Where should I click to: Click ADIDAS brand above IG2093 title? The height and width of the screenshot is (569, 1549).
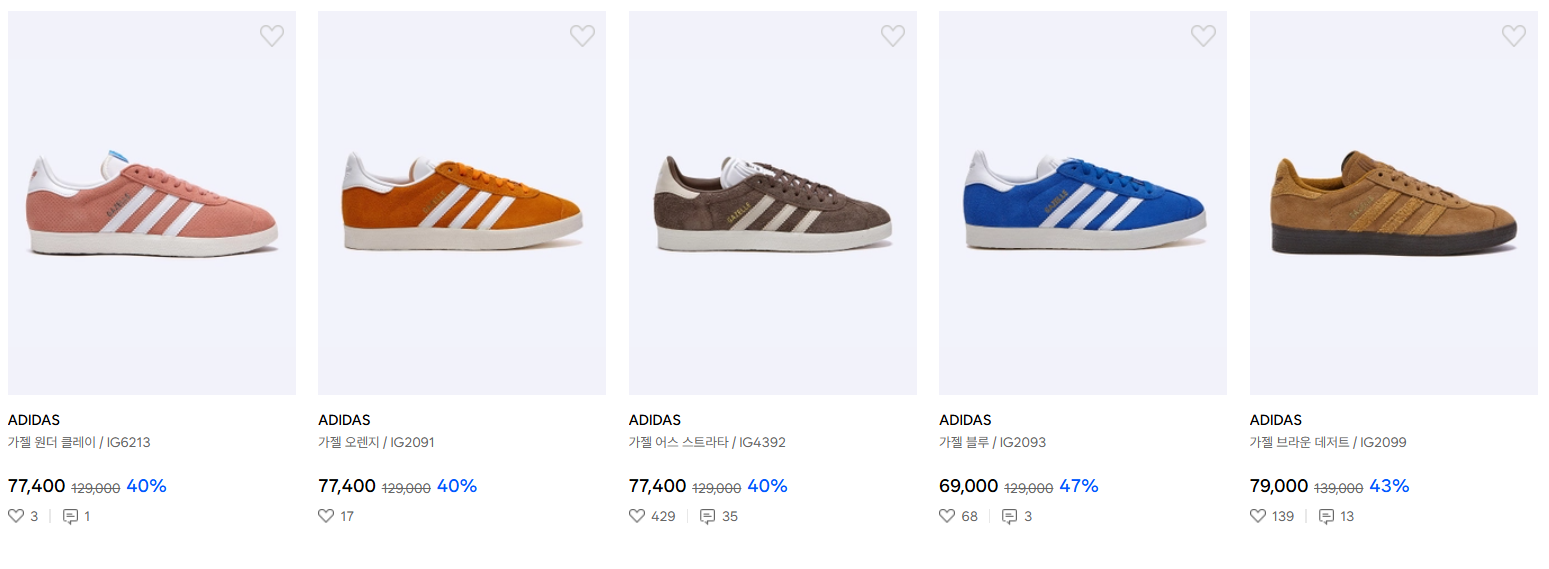coord(964,420)
